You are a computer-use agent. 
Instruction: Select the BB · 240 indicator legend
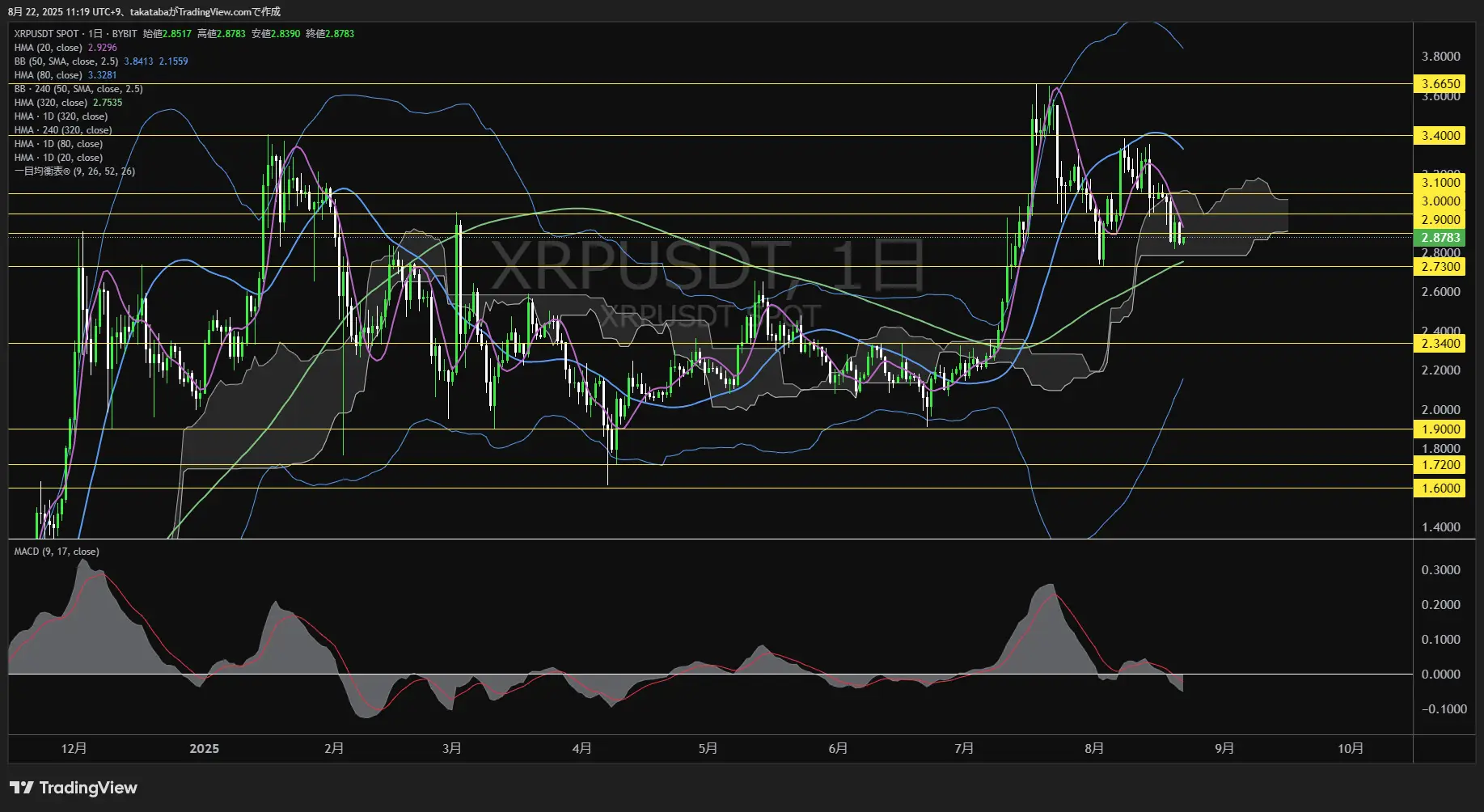78,88
